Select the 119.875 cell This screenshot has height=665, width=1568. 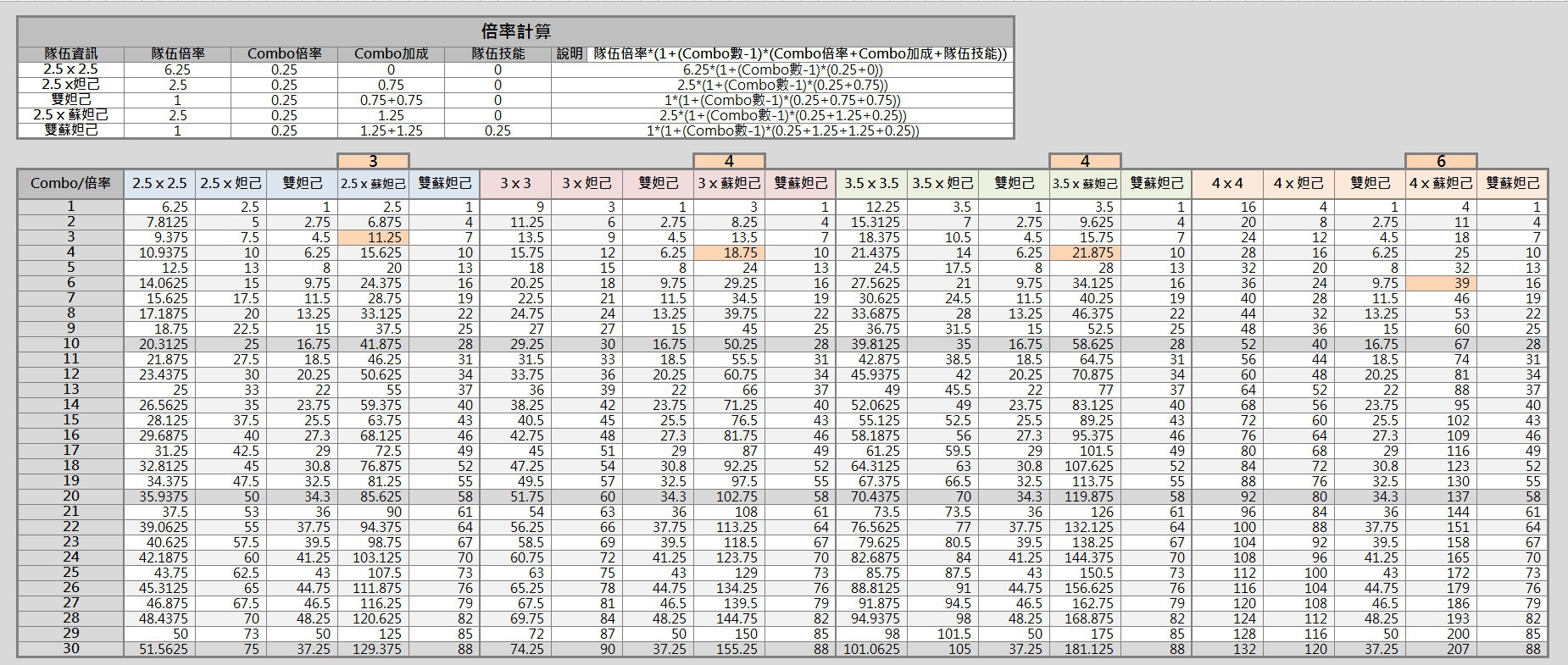[1085, 496]
